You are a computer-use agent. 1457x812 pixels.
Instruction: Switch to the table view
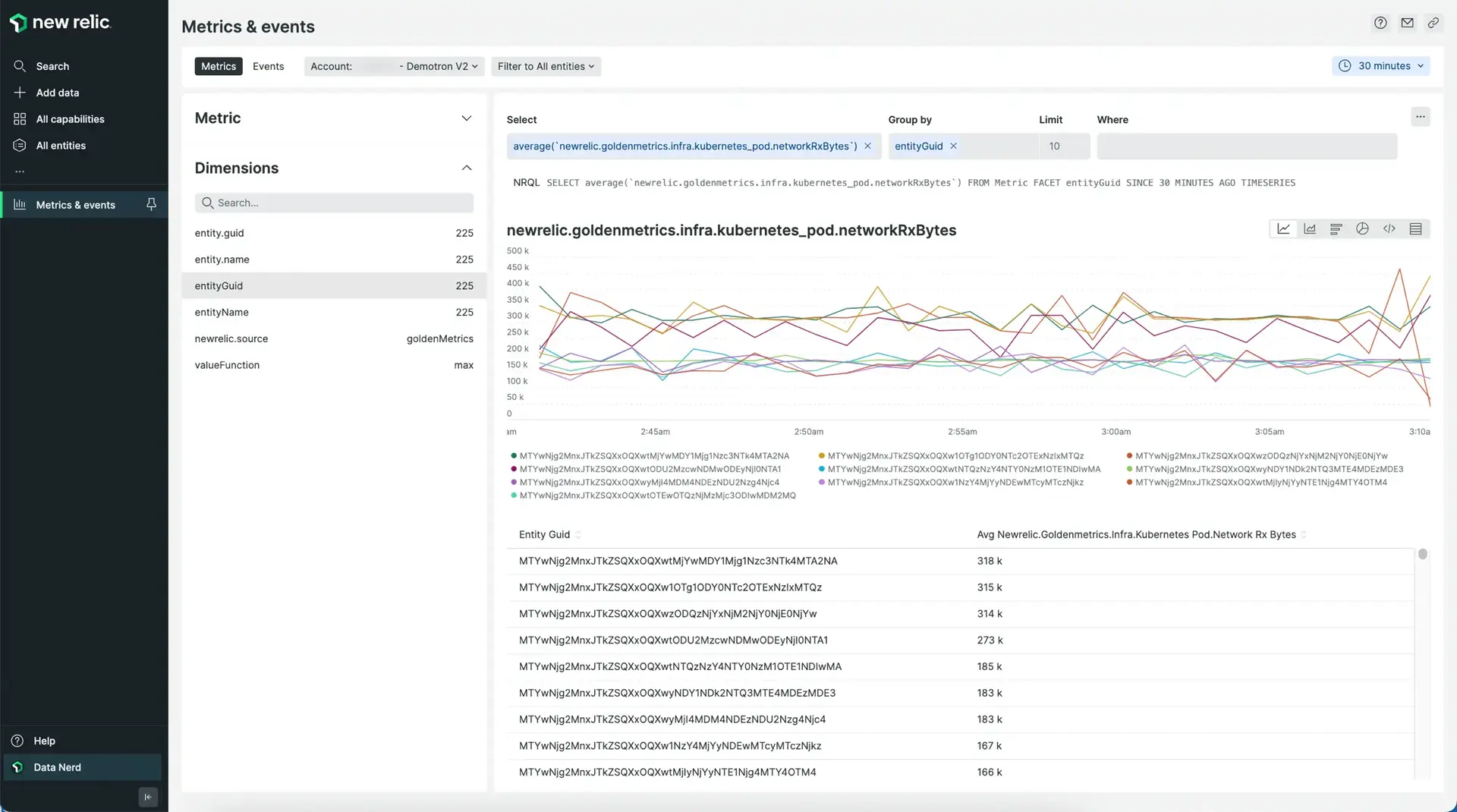coord(1416,229)
